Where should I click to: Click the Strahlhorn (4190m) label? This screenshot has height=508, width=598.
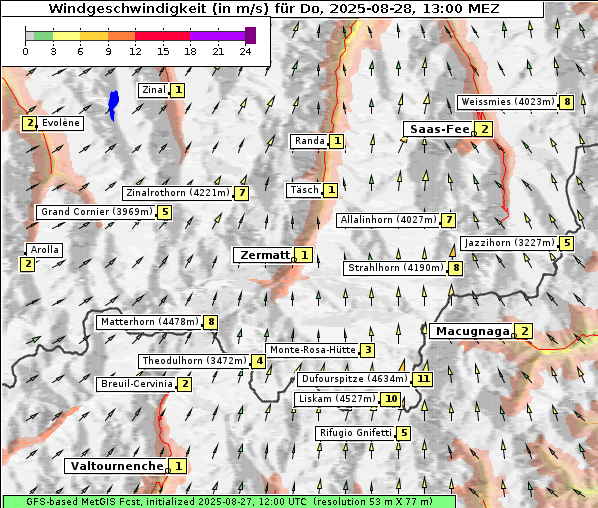[395, 268]
